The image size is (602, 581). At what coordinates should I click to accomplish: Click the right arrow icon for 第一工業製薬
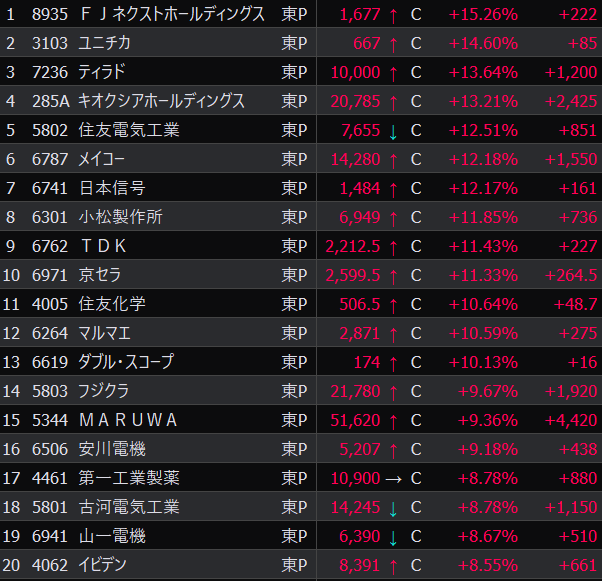[x=393, y=479]
